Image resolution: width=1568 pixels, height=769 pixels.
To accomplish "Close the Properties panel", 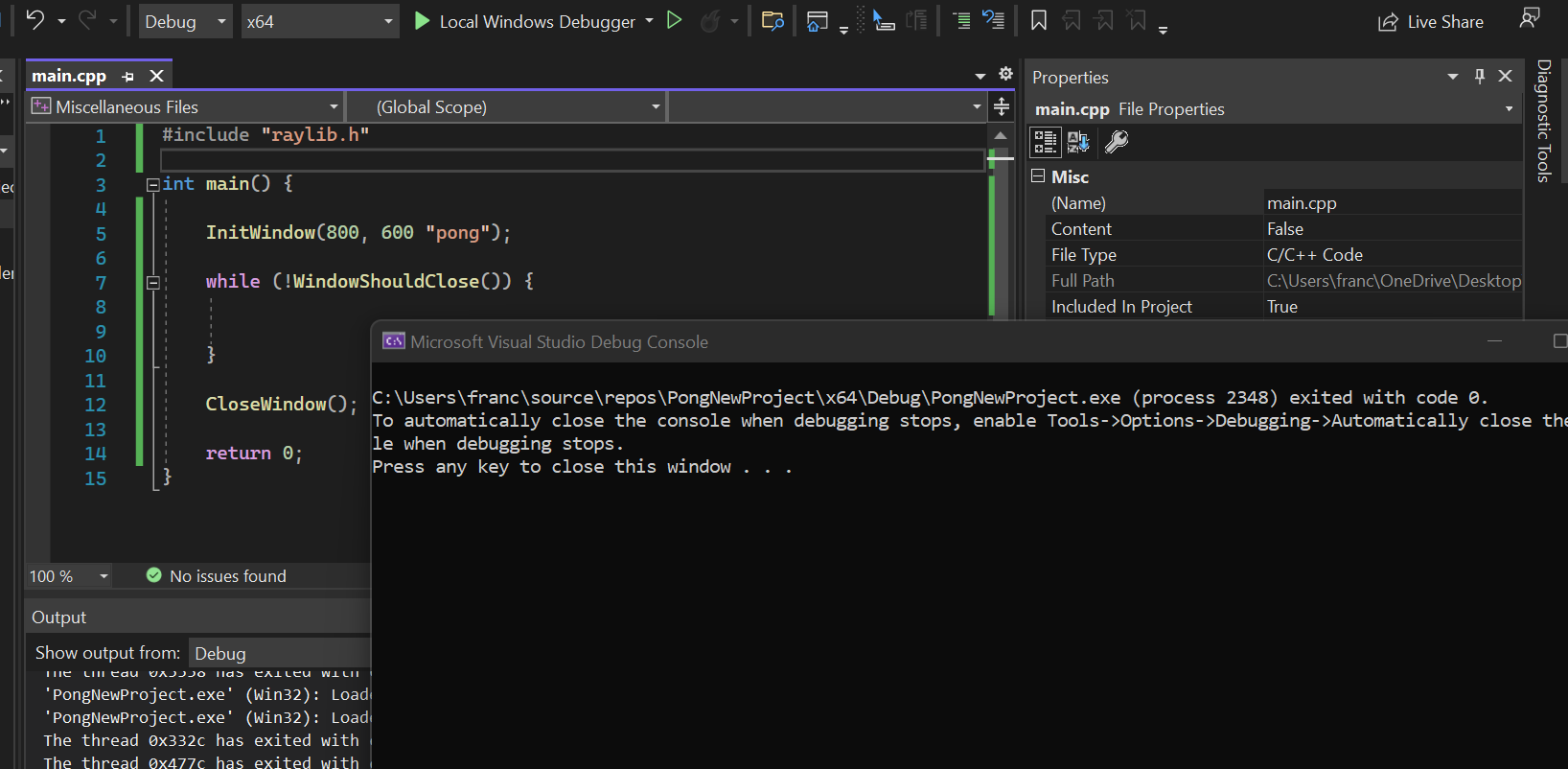I will click(1506, 76).
